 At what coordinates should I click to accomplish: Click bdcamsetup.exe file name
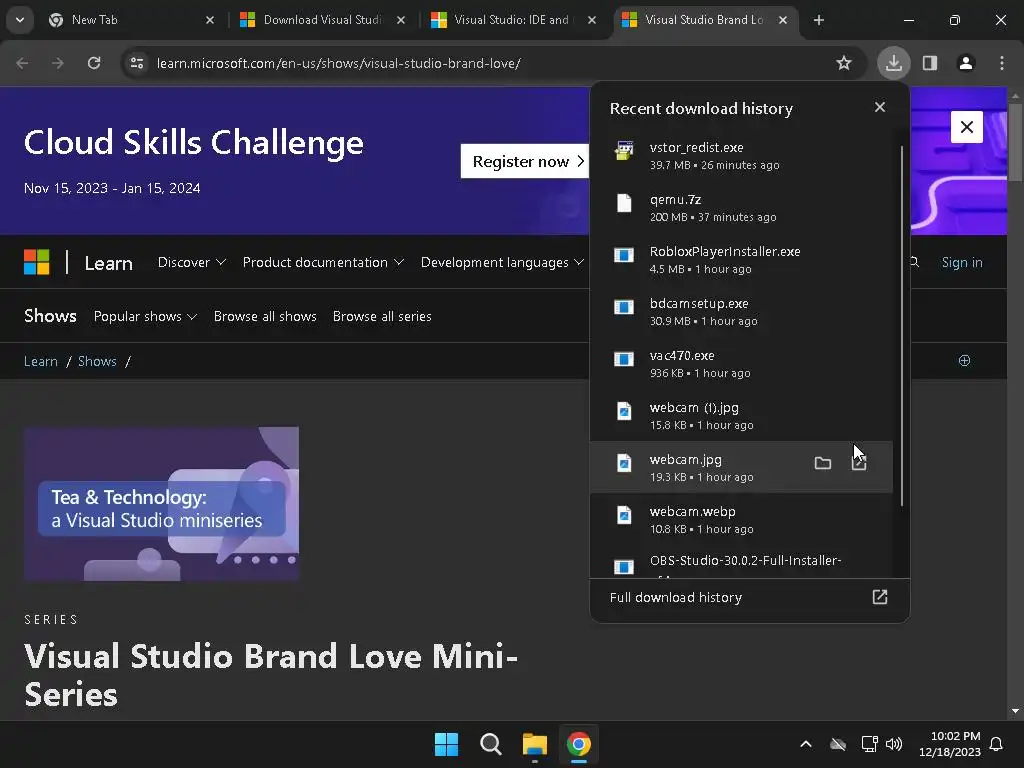pos(699,304)
